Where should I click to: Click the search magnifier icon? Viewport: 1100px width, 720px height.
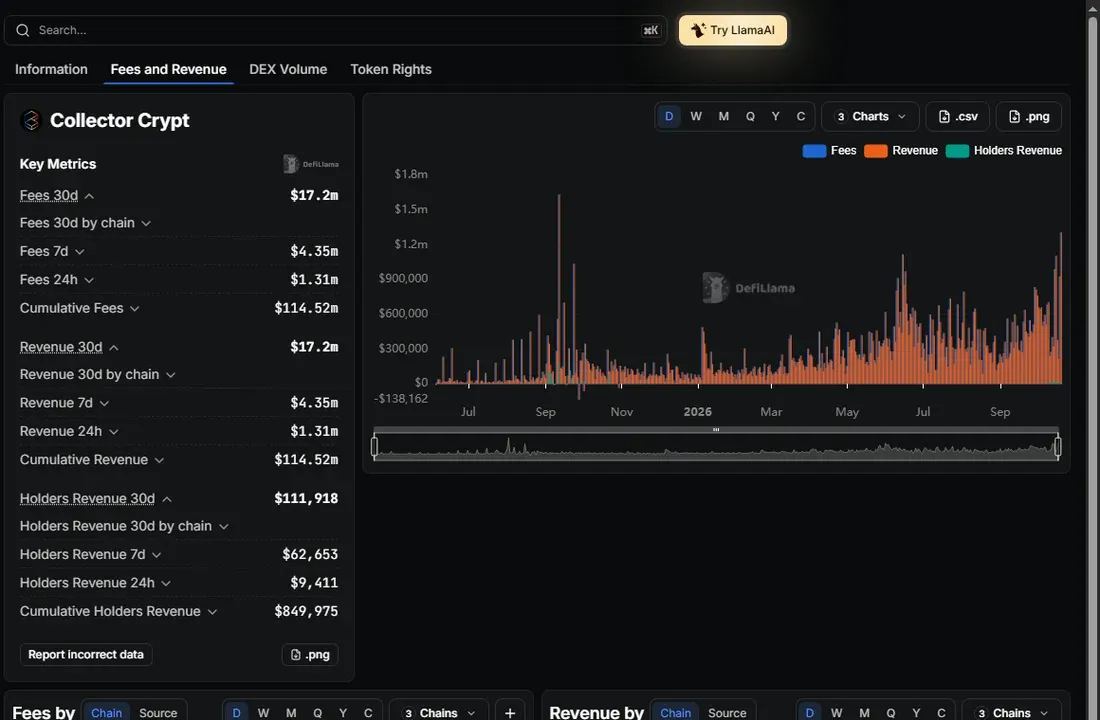tap(22, 30)
